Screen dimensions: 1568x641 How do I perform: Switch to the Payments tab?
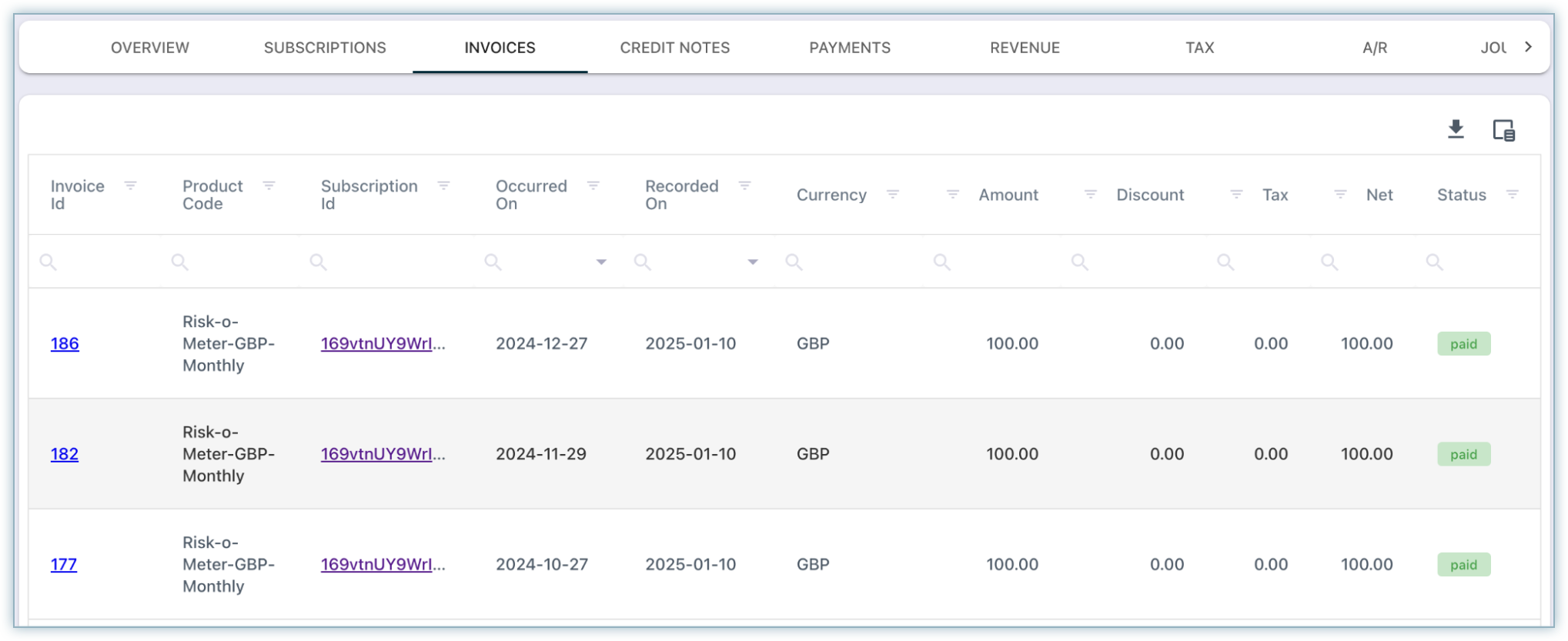pyautogui.click(x=849, y=48)
